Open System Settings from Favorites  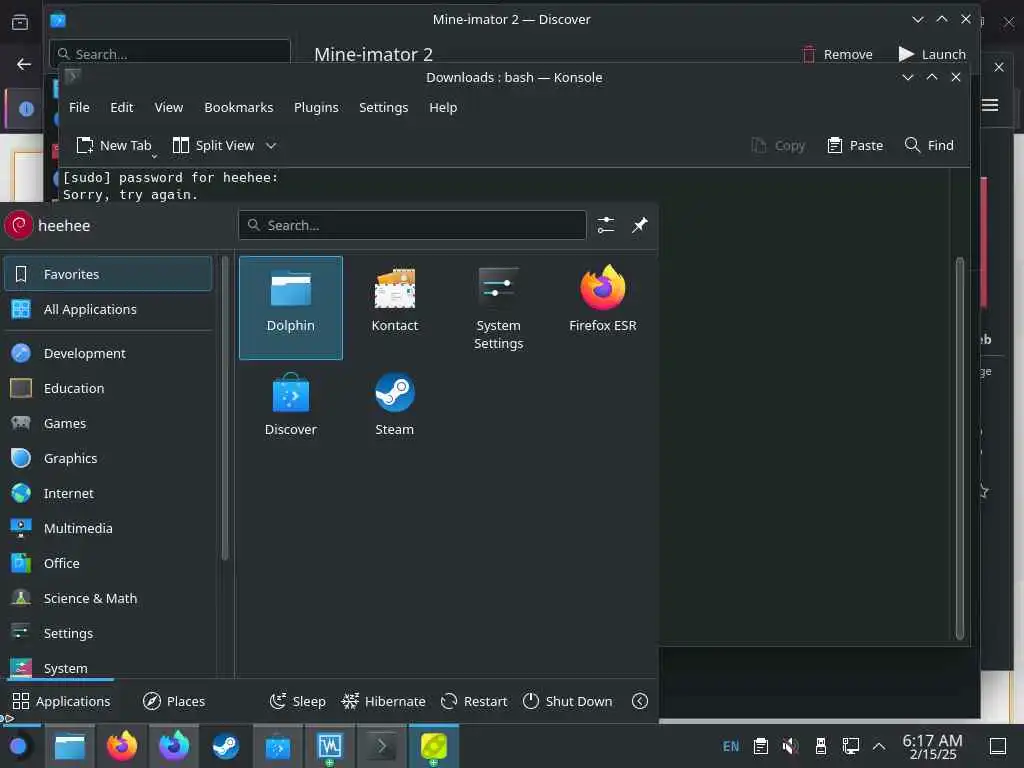pyautogui.click(x=498, y=308)
